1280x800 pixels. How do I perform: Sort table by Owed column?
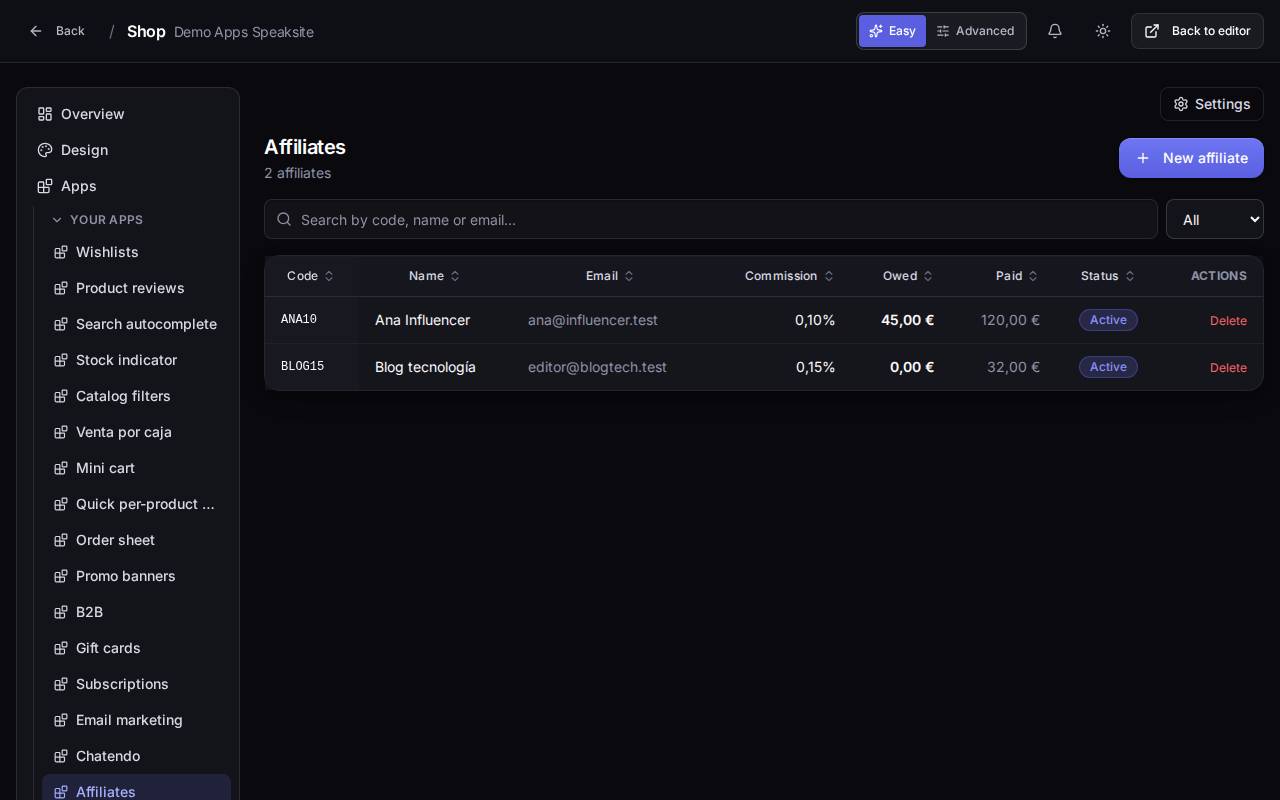[908, 276]
